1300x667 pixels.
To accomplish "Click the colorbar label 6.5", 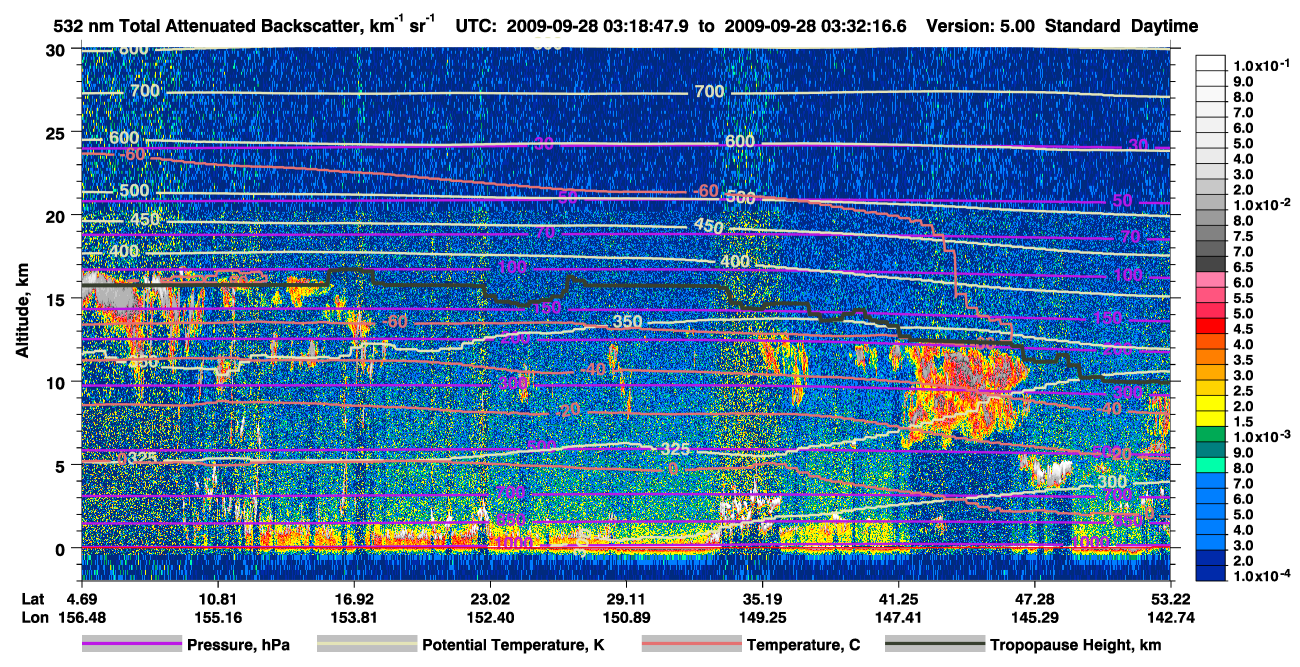I will pyautogui.click(x=1244, y=266).
